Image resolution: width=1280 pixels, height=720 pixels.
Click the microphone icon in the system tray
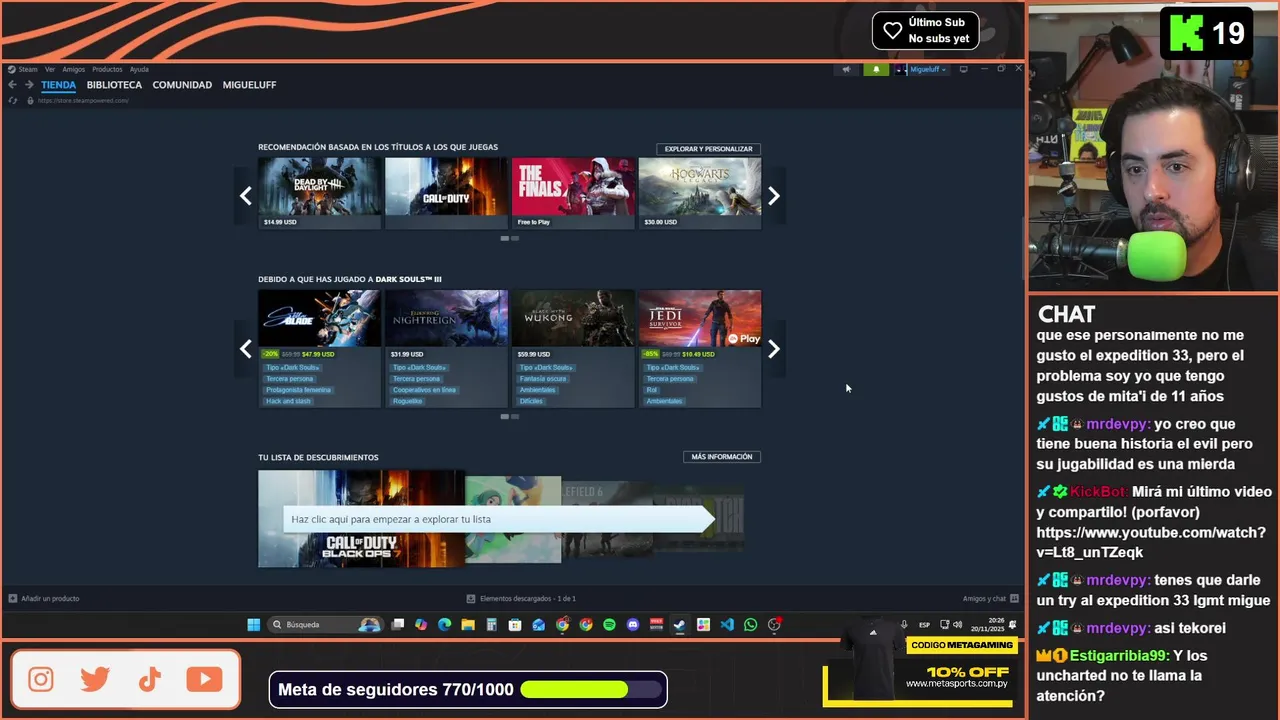pyautogui.click(x=904, y=625)
